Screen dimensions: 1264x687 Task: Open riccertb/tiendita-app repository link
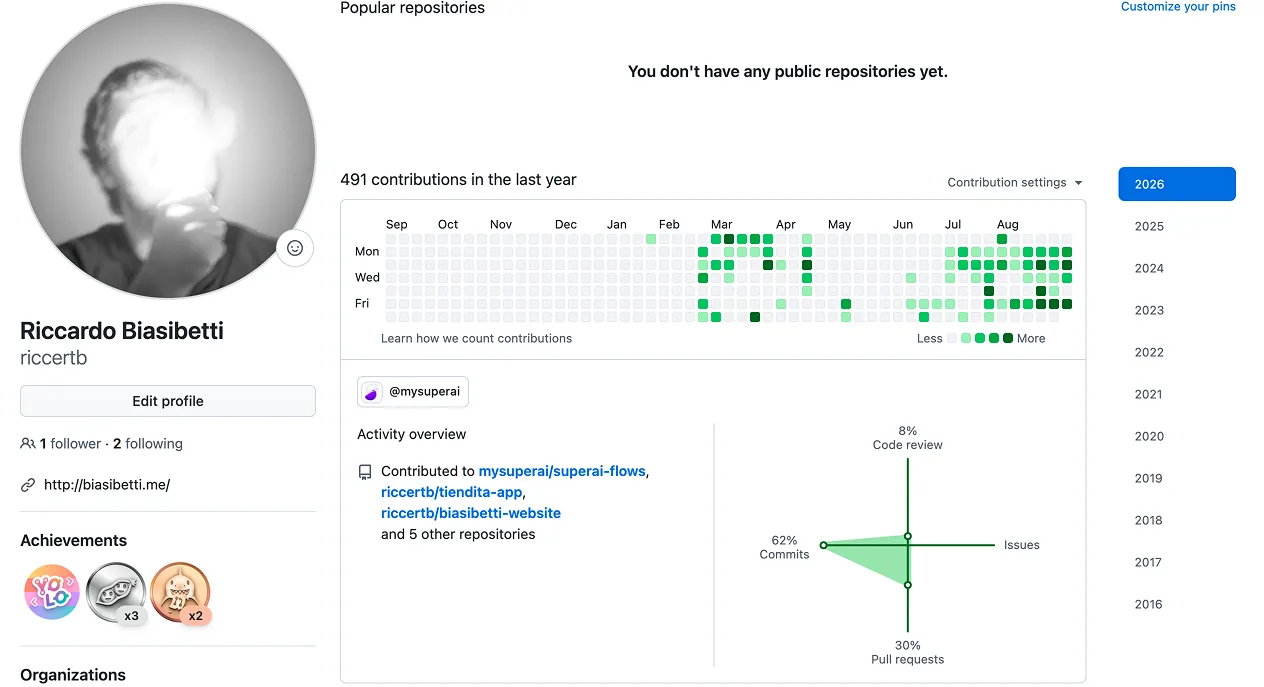(452, 492)
